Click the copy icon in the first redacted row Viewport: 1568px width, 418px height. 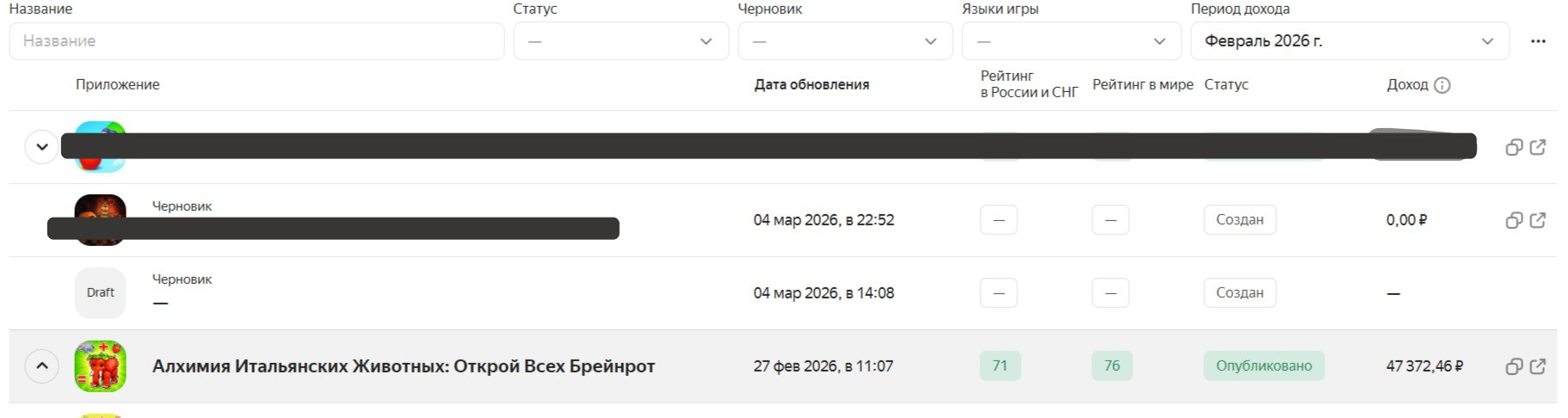pos(1514,147)
